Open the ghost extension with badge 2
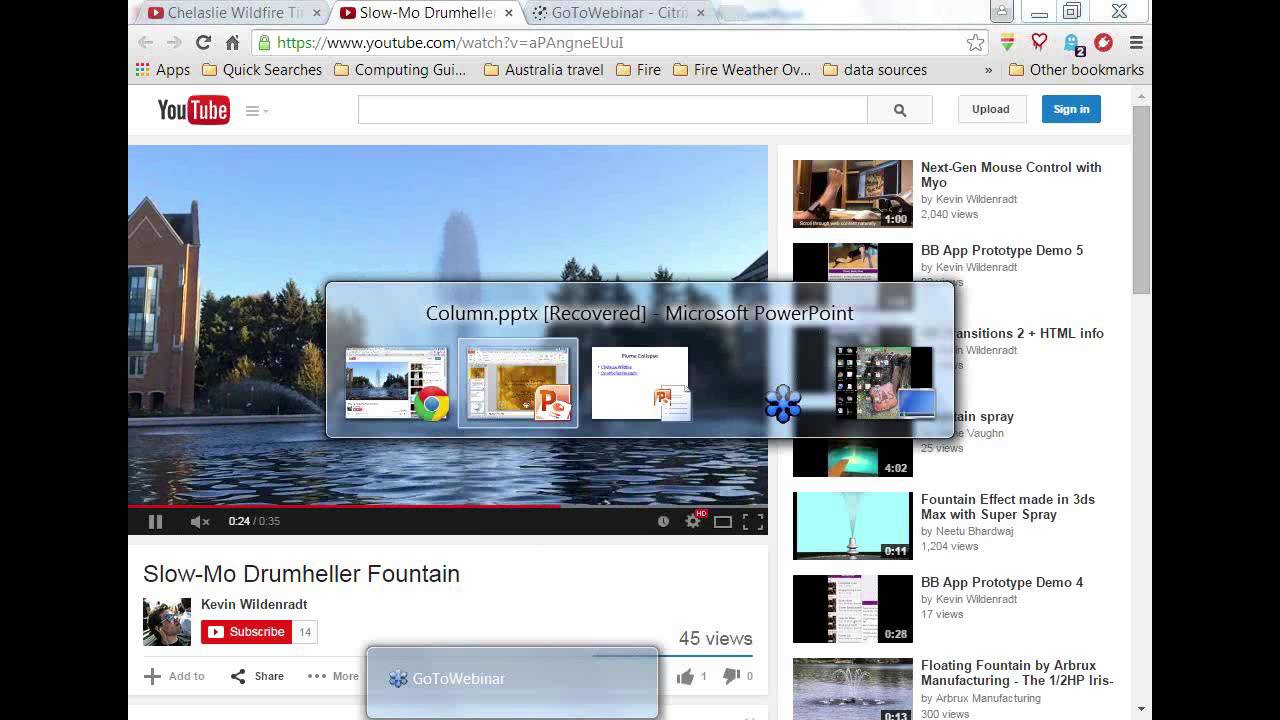The width and height of the screenshot is (1280, 720). point(1073,43)
